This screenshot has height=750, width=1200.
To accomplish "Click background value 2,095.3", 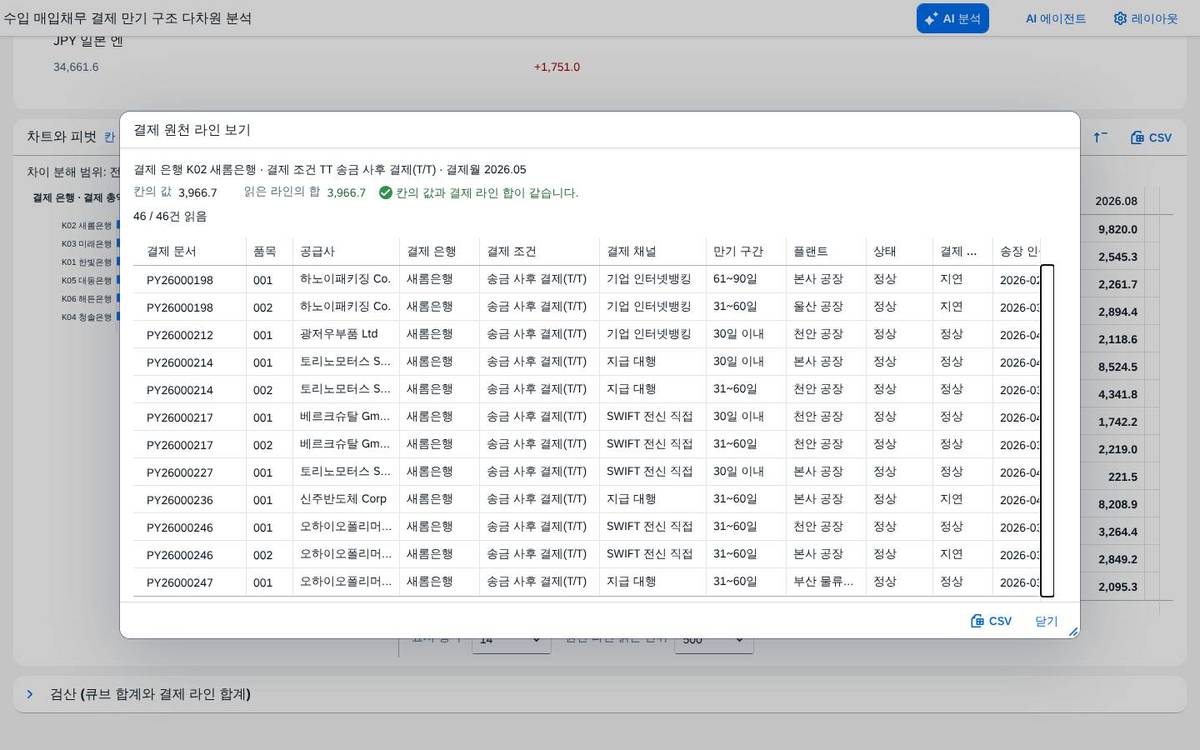I will tap(1117, 587).
